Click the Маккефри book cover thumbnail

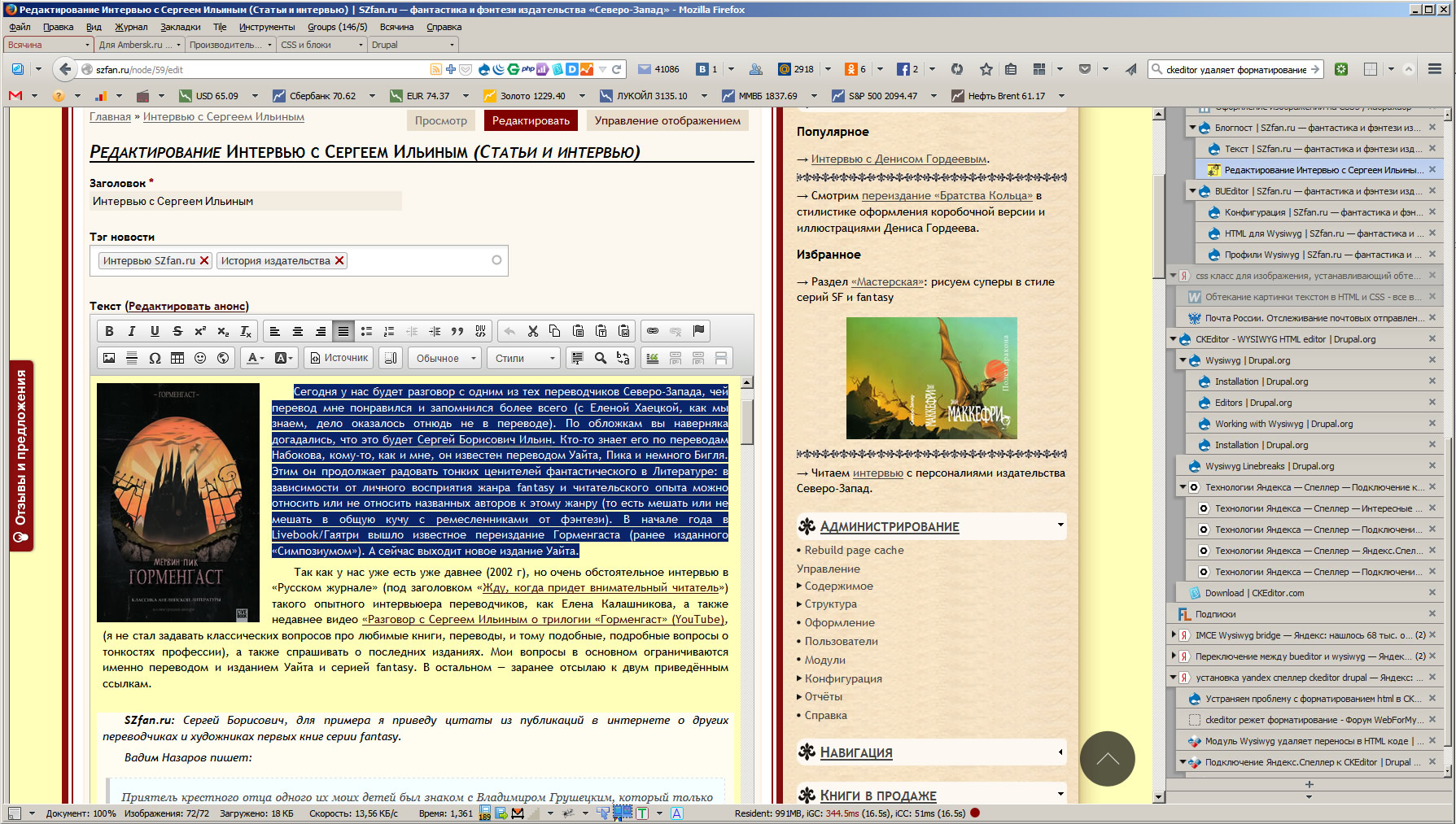pos(931,378)
